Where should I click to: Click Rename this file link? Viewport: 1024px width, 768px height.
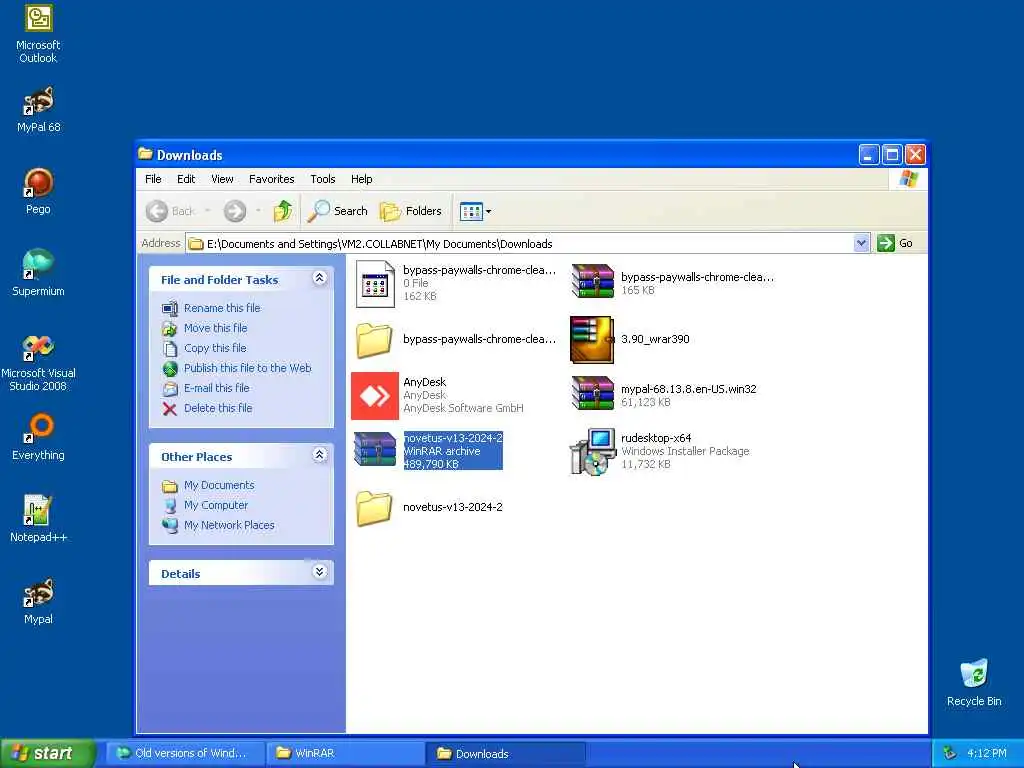click(222, 308)
